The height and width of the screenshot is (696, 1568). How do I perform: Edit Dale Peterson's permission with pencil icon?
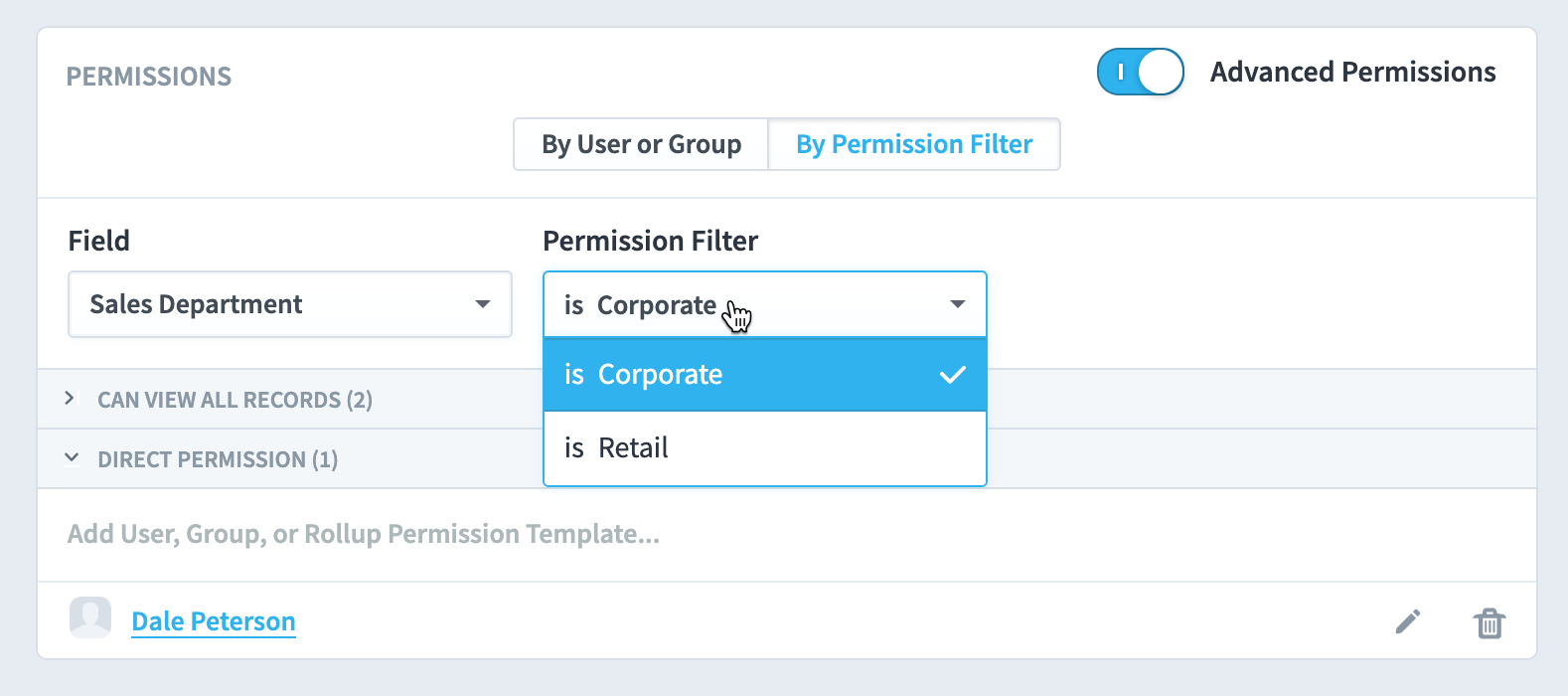pos(1407,621)
